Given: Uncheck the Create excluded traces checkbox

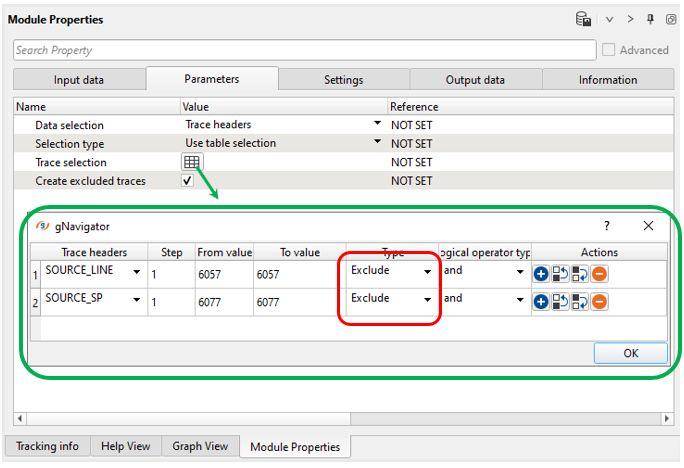Looking at the screenshot, I should click(187, 181).
